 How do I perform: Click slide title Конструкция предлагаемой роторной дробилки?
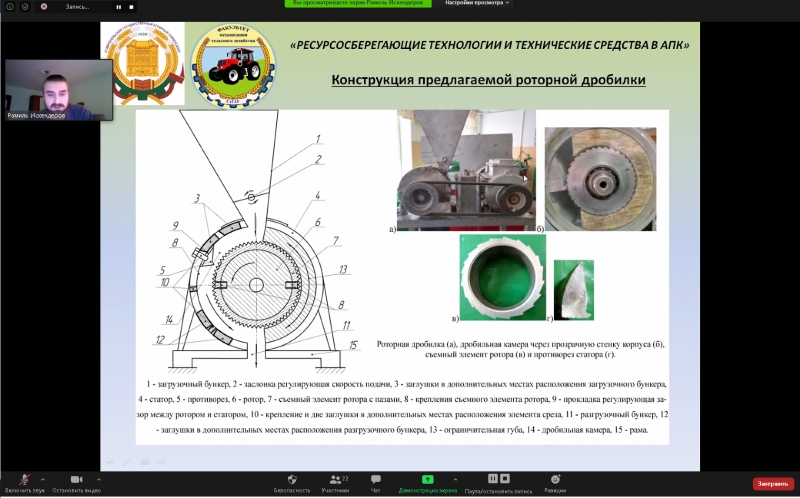pyautogui.click(x=488, y=80)
